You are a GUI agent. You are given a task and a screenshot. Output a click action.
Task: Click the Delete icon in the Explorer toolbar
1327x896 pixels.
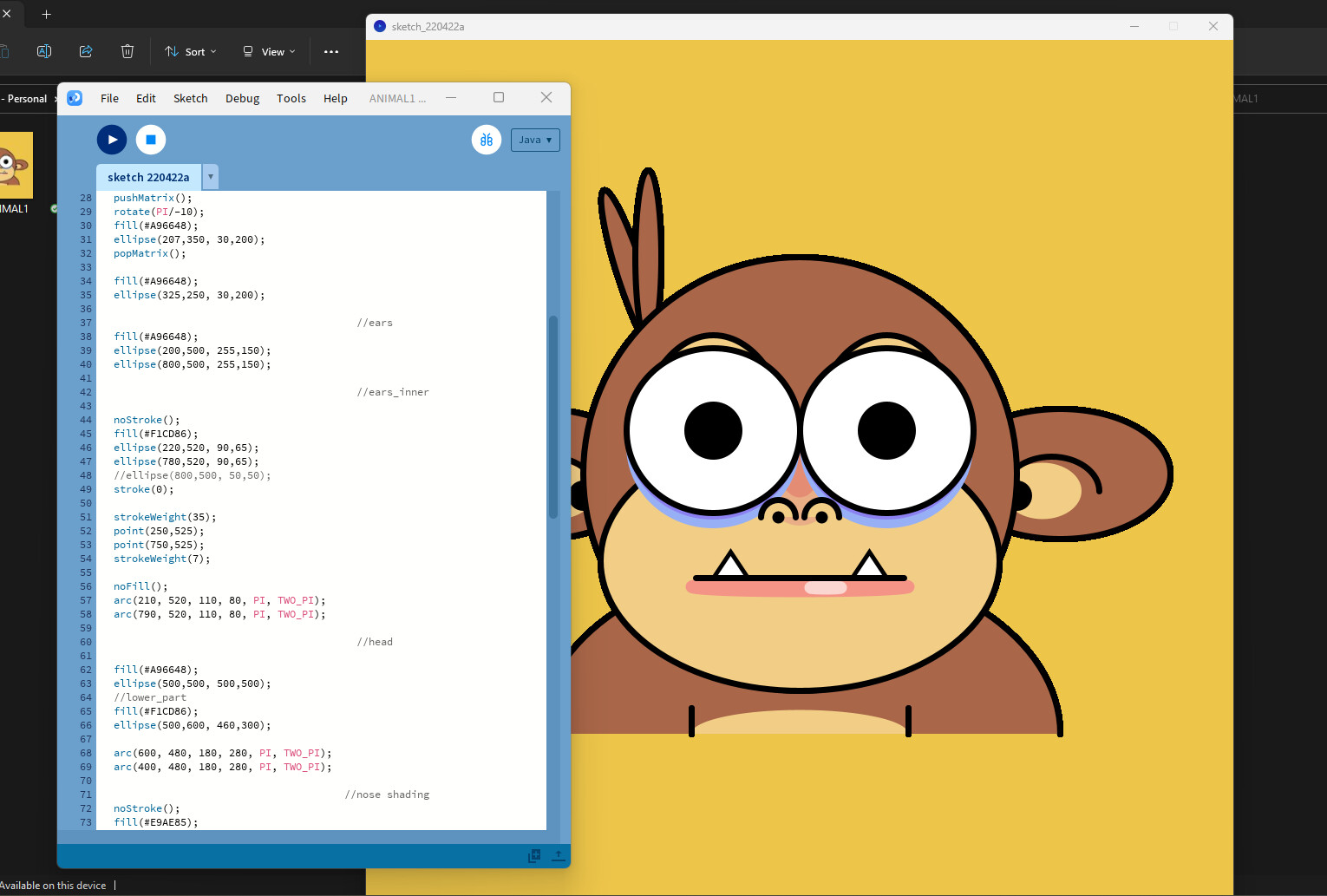127,51
